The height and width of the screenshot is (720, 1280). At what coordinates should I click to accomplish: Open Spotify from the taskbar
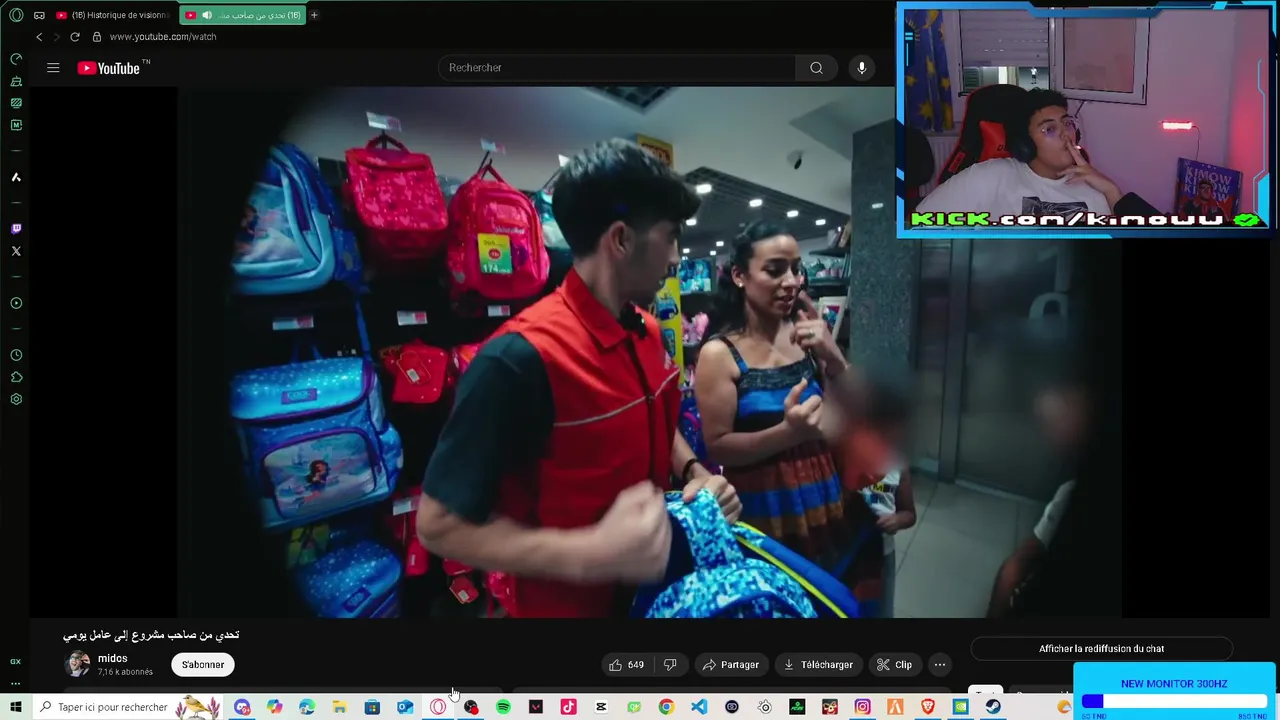[x=503, y=707]
